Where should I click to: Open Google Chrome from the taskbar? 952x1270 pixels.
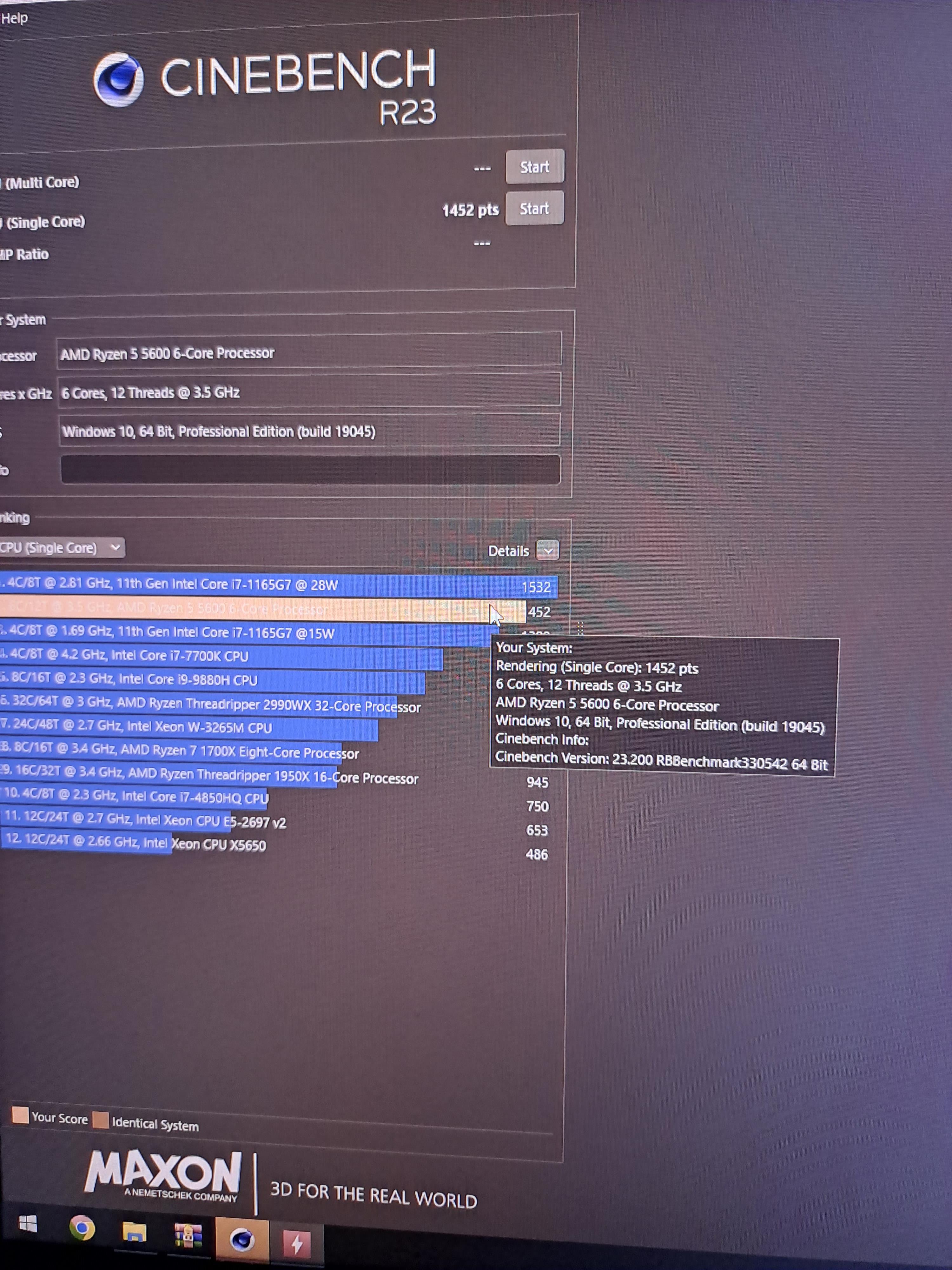(82, 1229)
